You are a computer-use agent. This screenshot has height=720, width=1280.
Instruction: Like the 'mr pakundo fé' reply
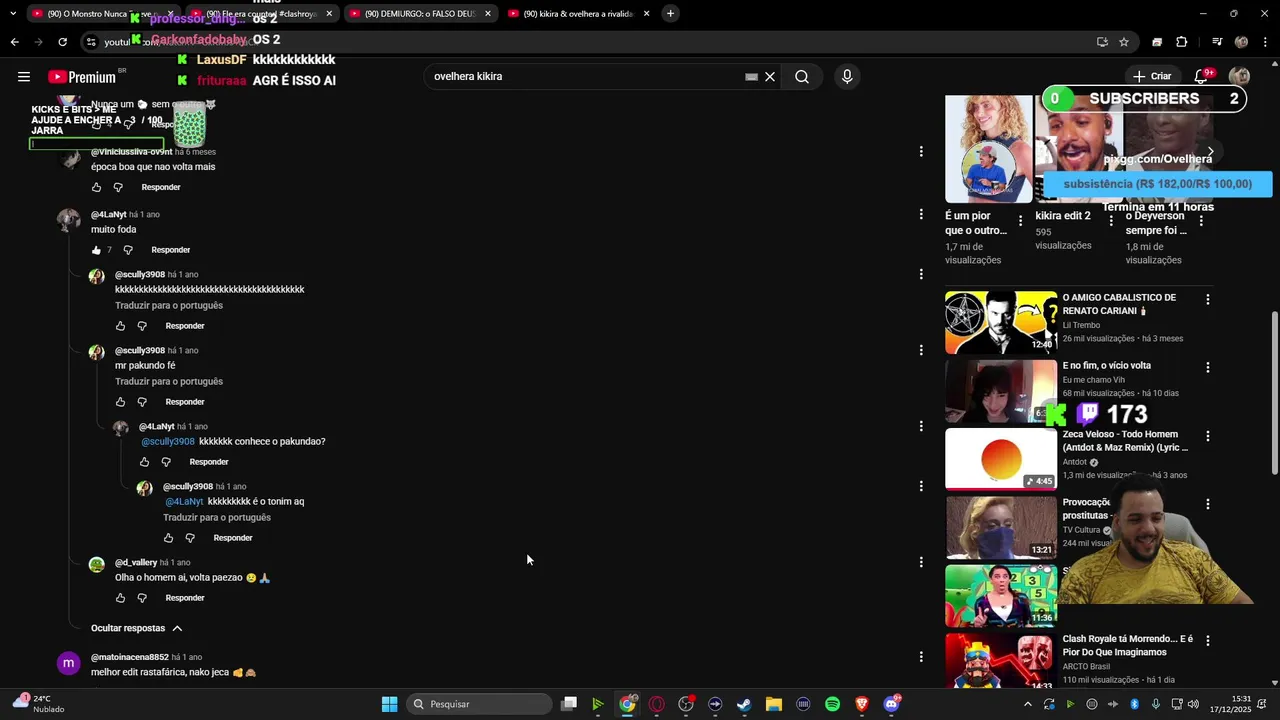pos(121,402)
